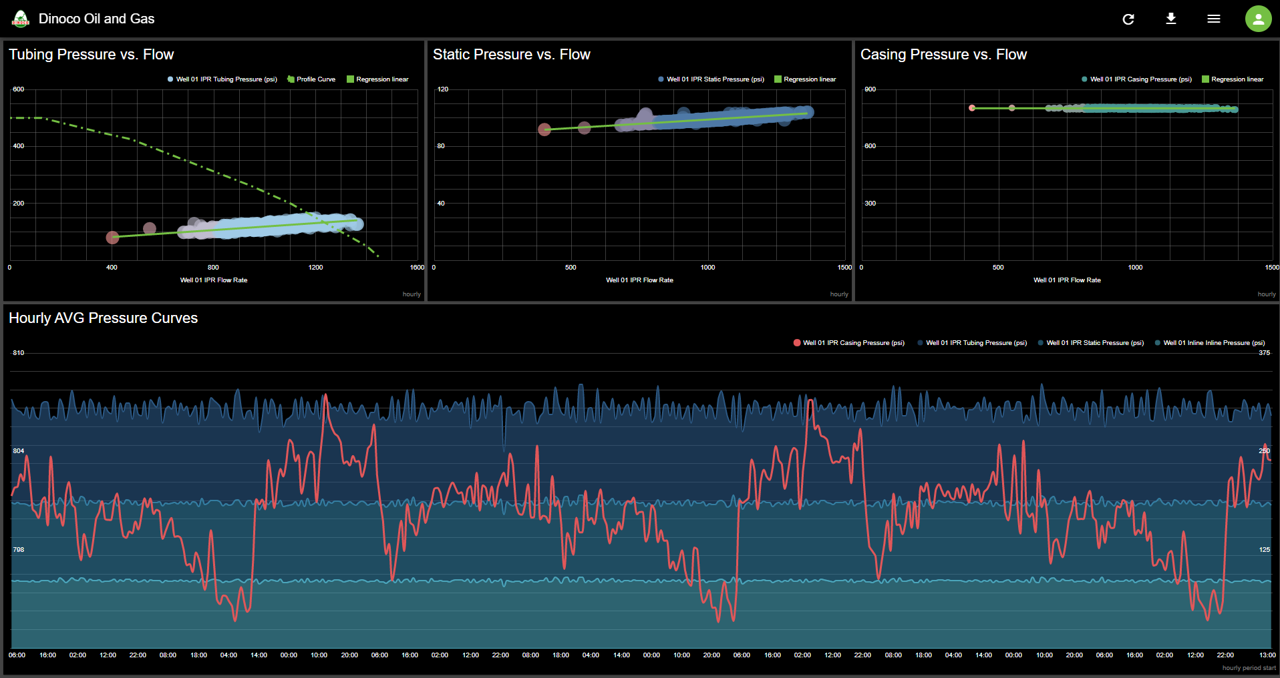Screen dimensions: 1280x678
Task: Click the 1600 x-axis value in Tubing chart
Action: pos(416,267)
